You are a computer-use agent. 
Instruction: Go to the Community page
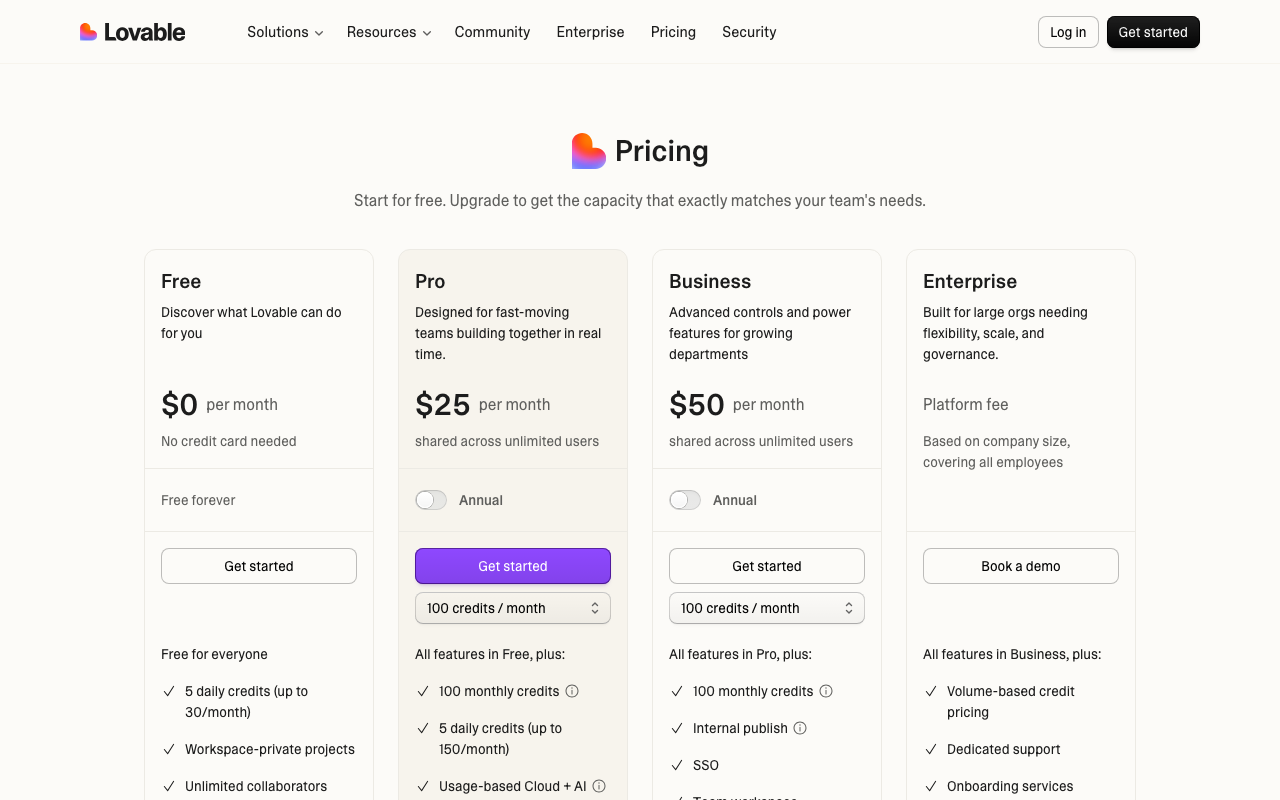(492, 32)
